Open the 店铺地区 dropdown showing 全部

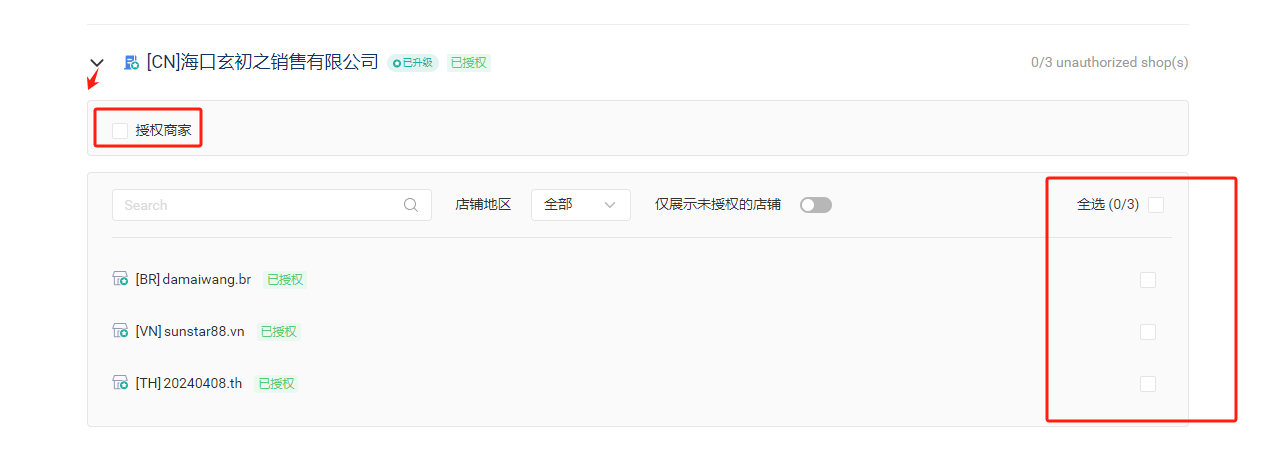(x=581, y=205)
